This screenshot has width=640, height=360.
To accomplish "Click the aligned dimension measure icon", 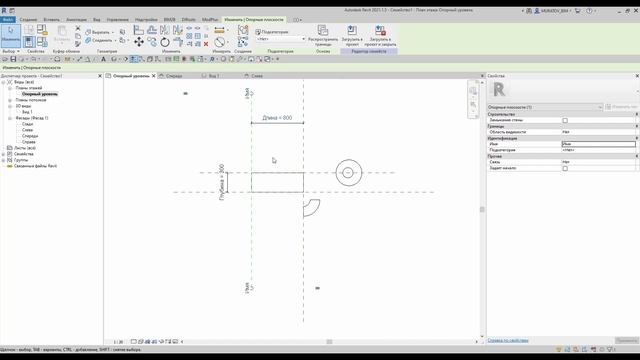I will (220, 30).
